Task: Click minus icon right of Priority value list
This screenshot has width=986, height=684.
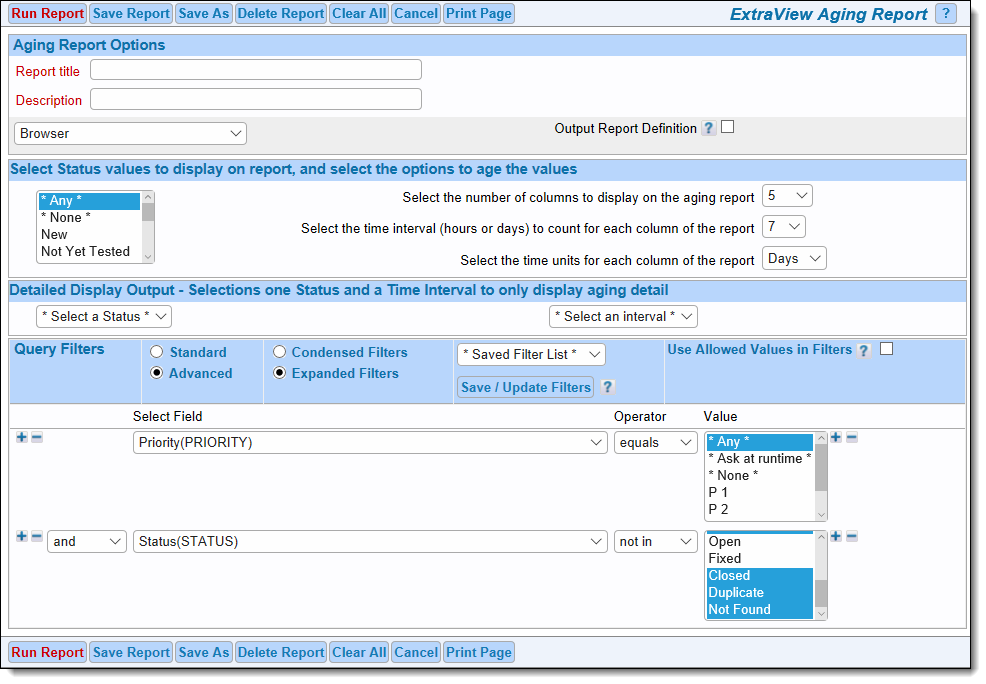Action: click(x=852, y=437)
